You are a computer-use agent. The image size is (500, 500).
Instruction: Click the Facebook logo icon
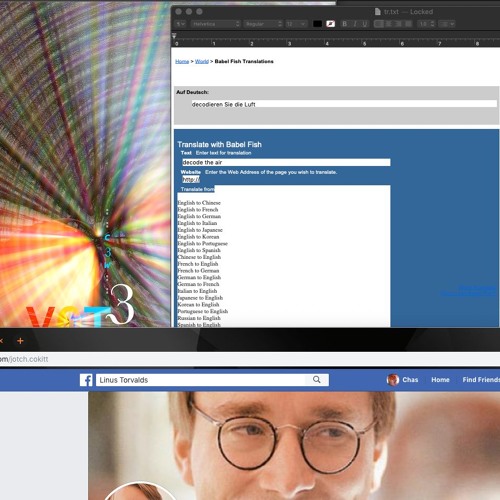point(86,380)
